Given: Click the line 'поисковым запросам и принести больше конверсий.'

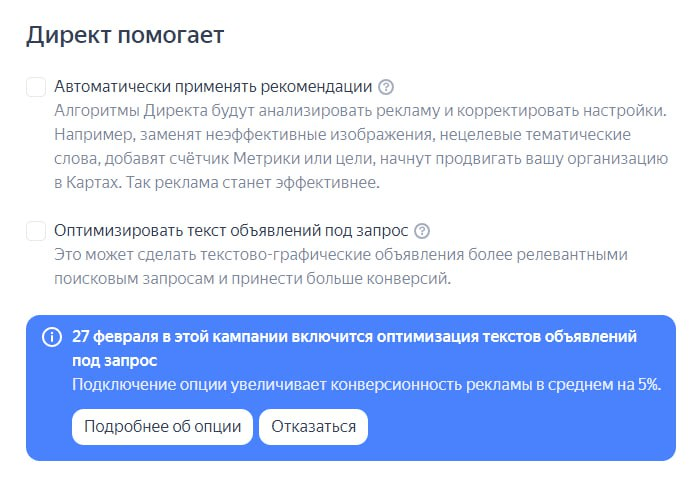Looking at the screenshot, I should 252,279.
